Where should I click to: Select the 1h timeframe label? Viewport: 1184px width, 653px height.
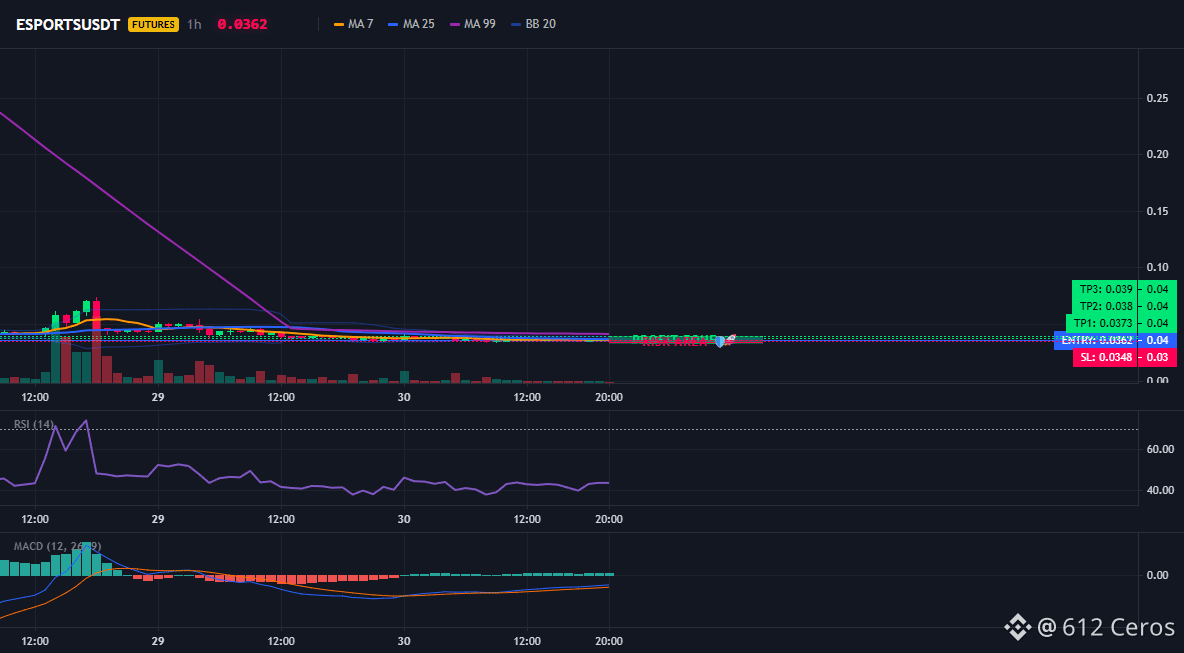point(194,24)
